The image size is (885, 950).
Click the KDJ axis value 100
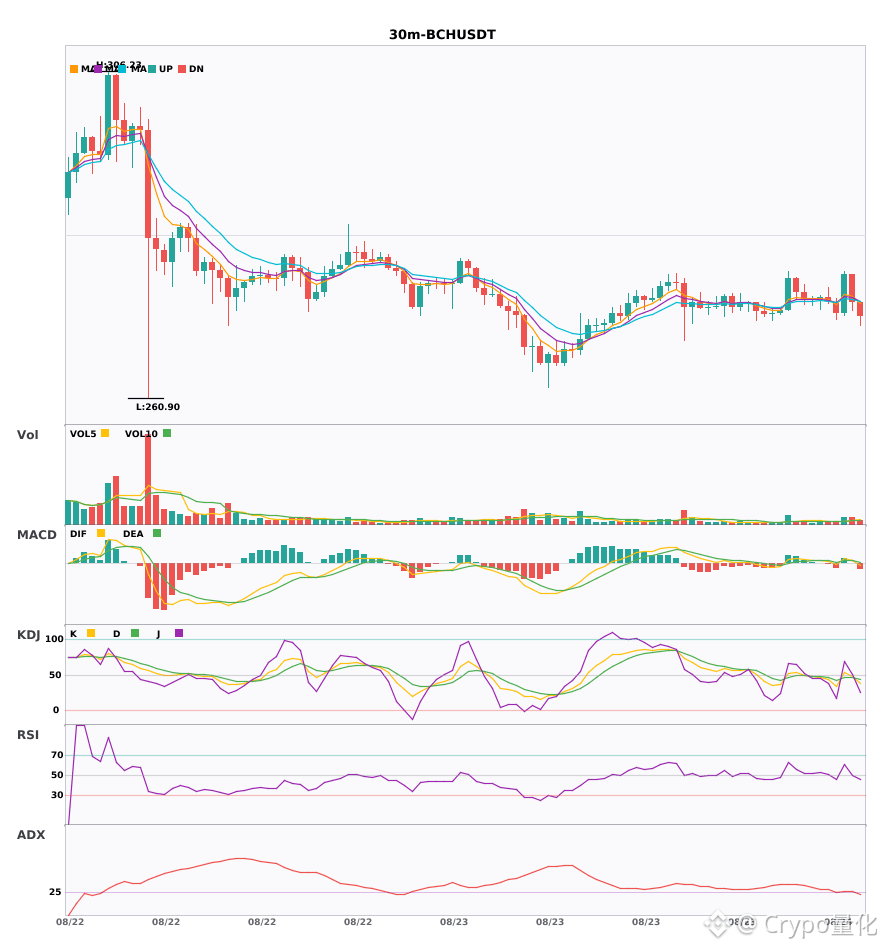[x=55, y=639]
